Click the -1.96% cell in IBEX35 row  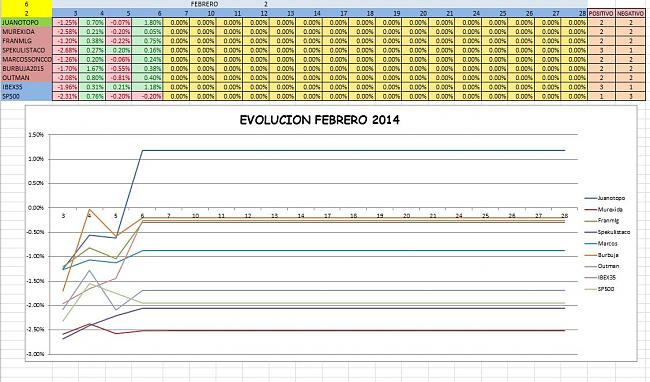[x=65, y=87]
